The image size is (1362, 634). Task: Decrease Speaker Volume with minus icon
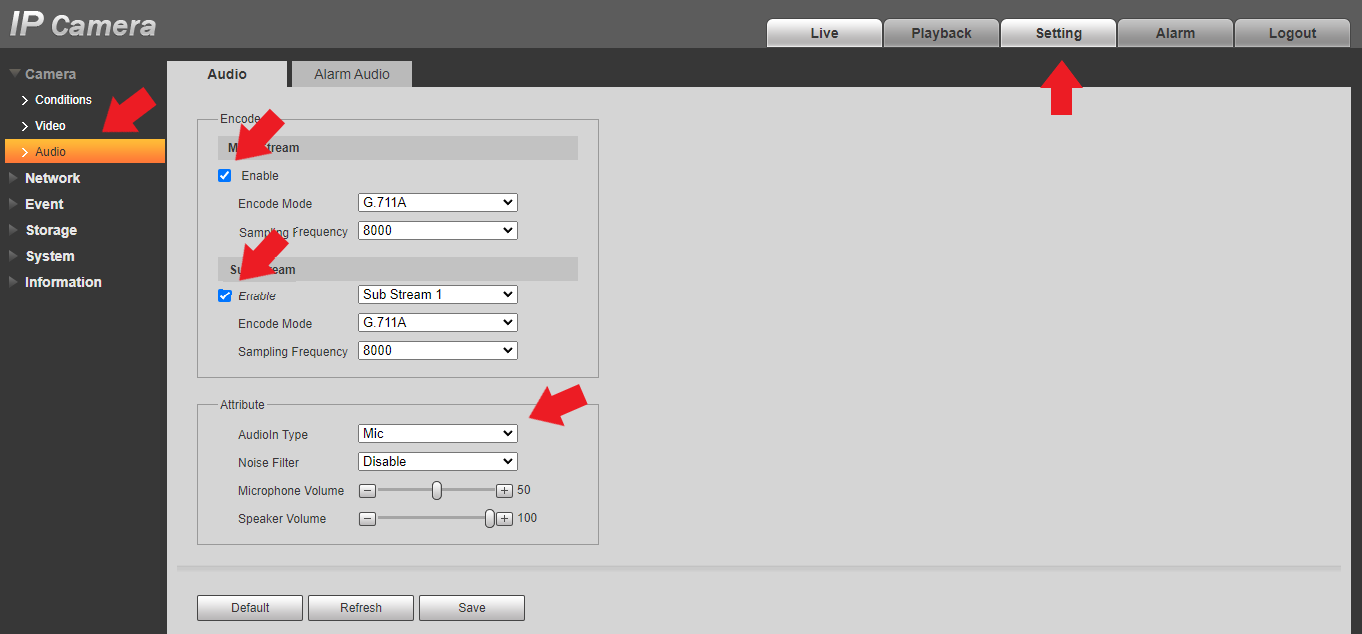tap(367, 519)
